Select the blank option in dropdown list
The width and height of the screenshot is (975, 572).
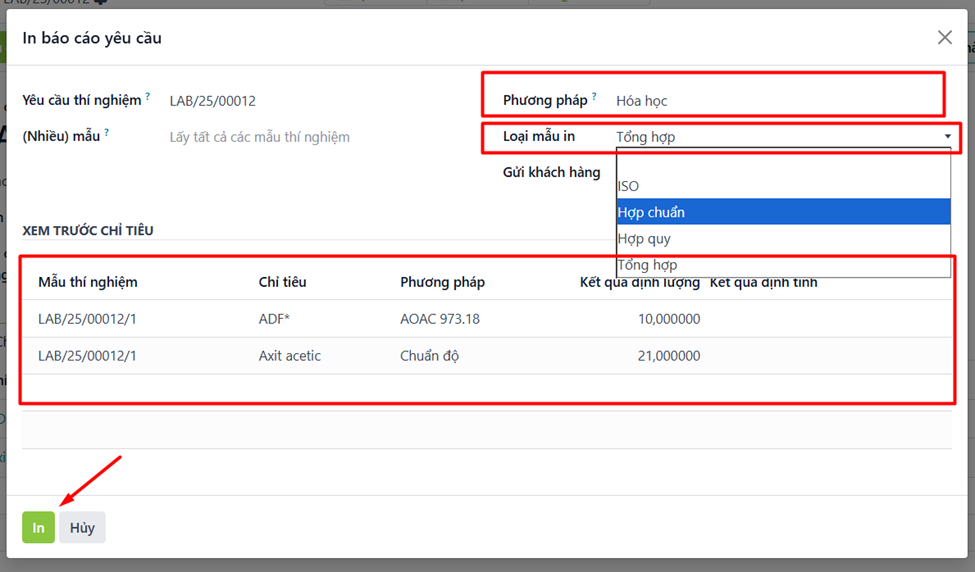[782, 161]
